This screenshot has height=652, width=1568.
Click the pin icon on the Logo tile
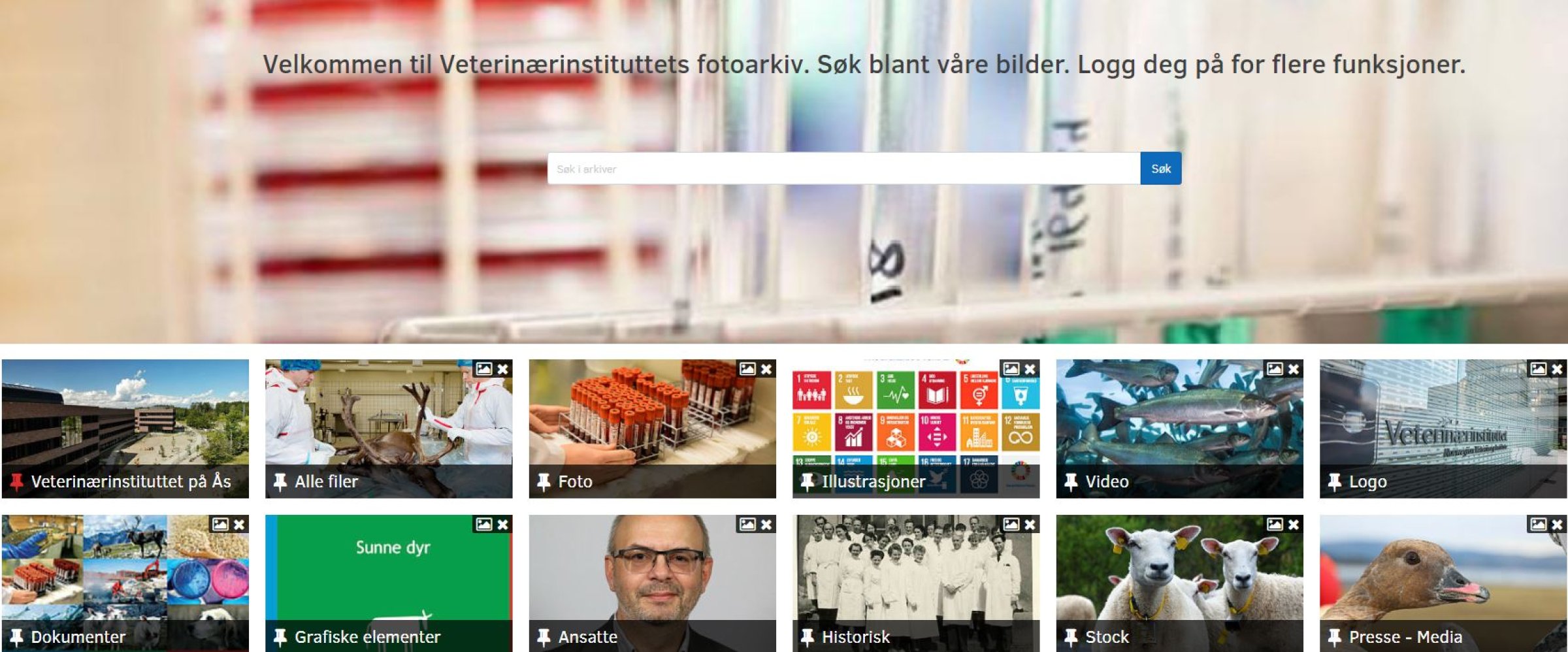point(1335,482)
